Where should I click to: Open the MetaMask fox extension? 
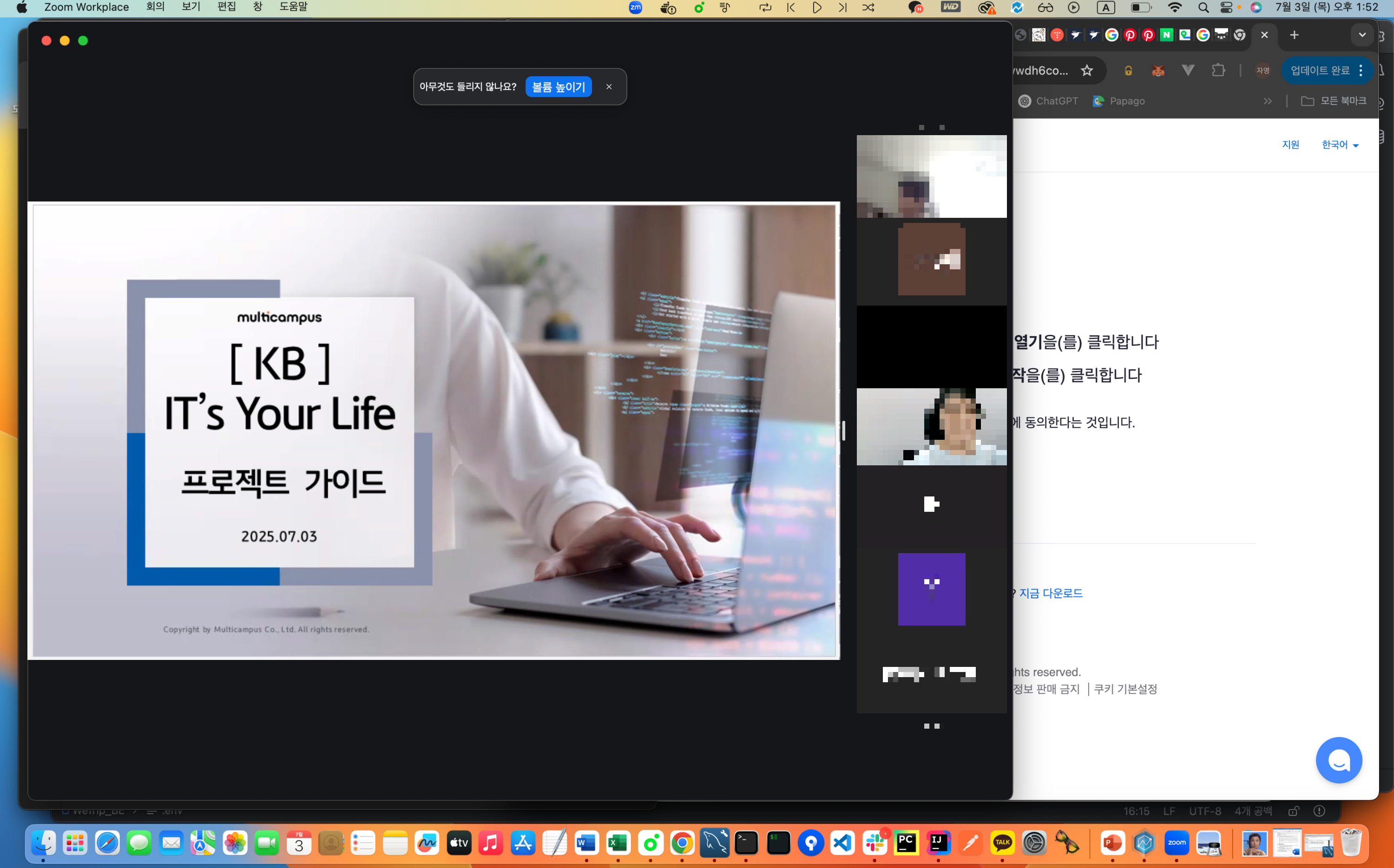[x=1158, y=71]
